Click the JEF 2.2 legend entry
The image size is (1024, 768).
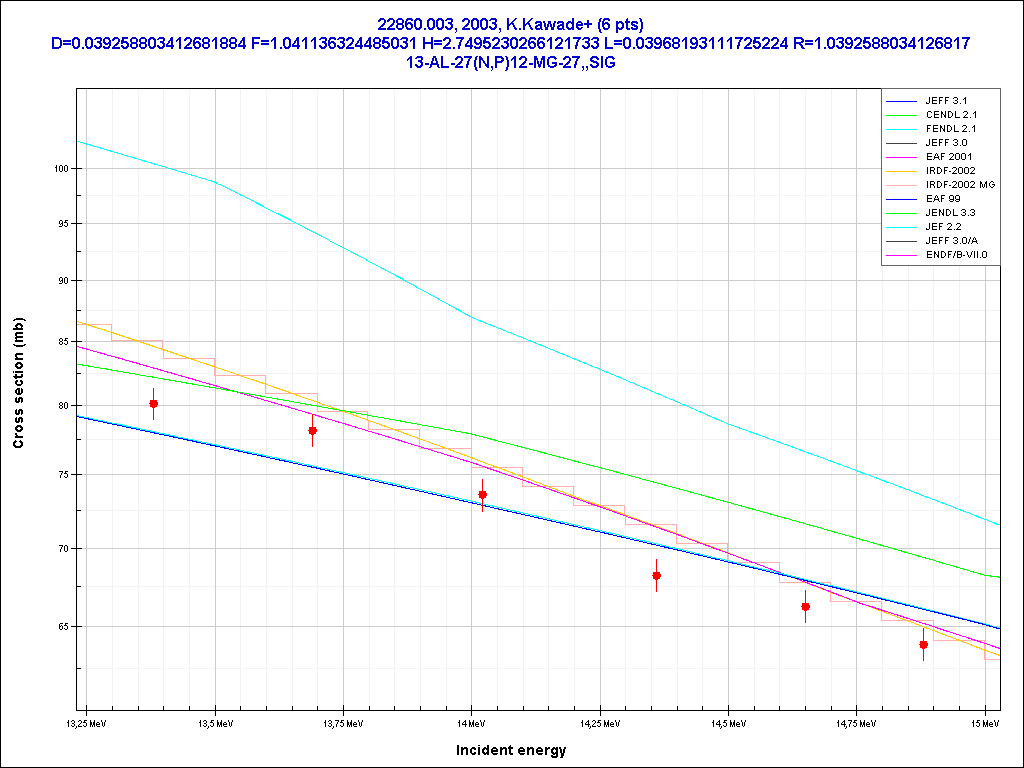(943, 227)
